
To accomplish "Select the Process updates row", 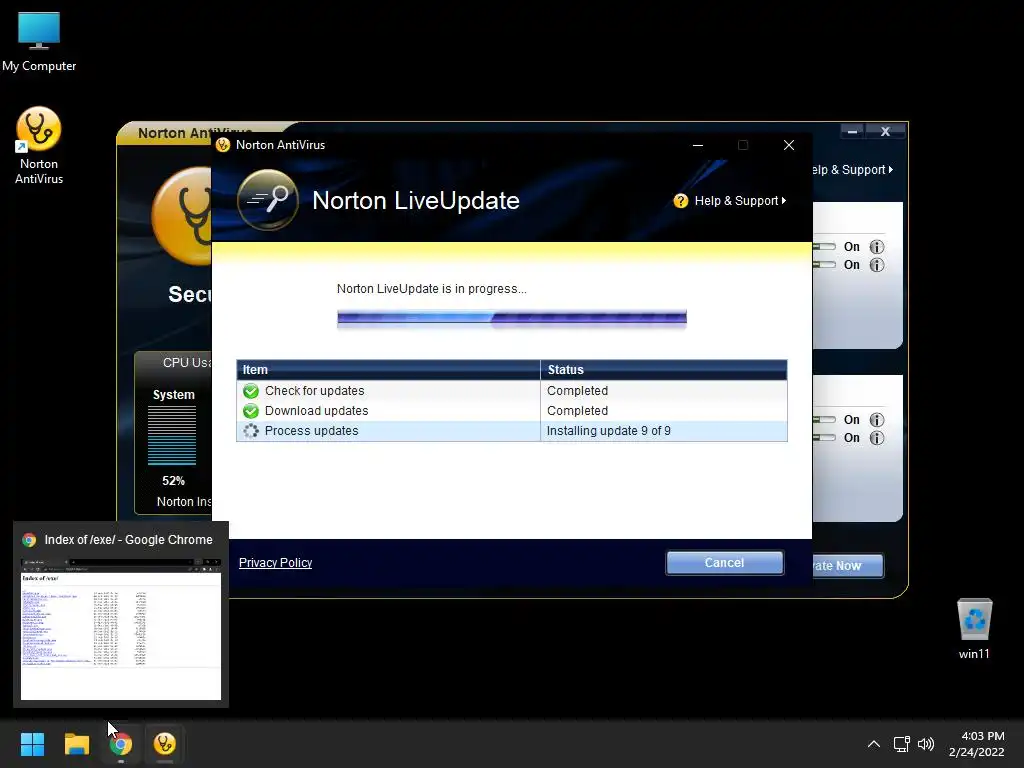I will click(x=512, y=431).
